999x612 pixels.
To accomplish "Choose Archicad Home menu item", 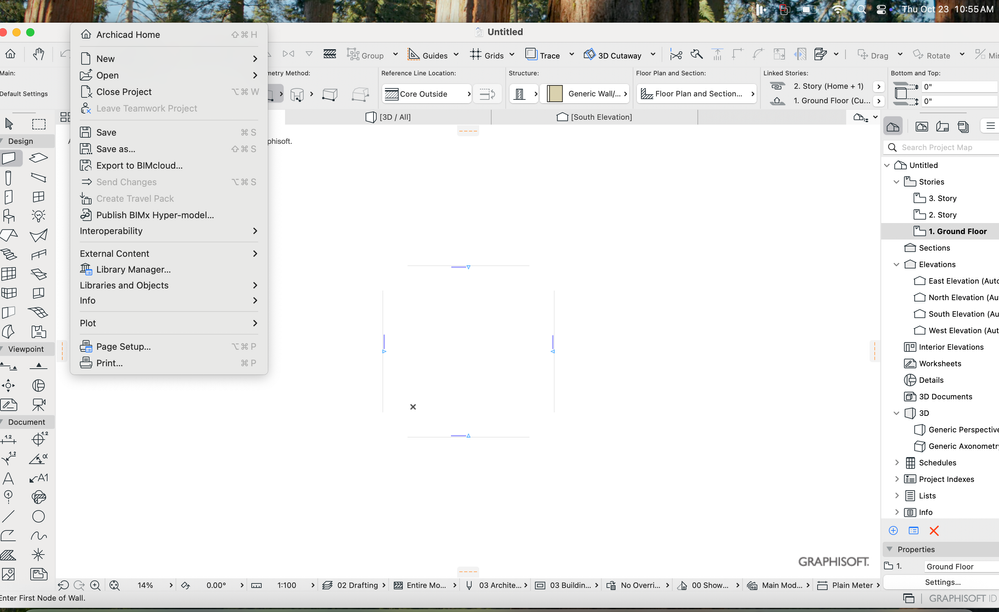I will [x=168, y=34].
